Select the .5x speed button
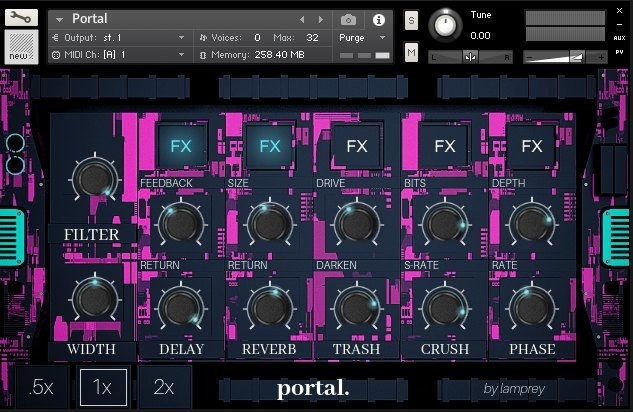 (x=41, y=387)
